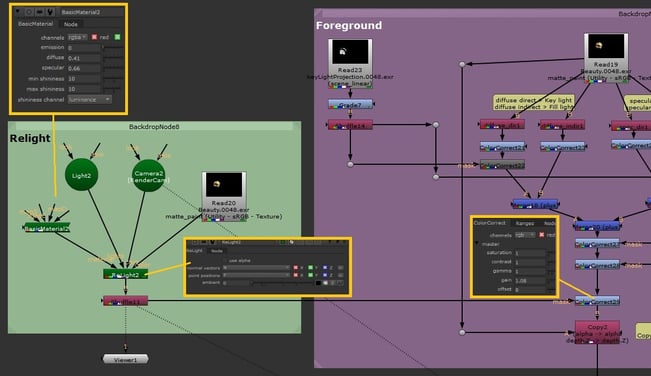Screen dimensions: 651x376
Task: Click the min shininess value field
Action: coord(84,78)
